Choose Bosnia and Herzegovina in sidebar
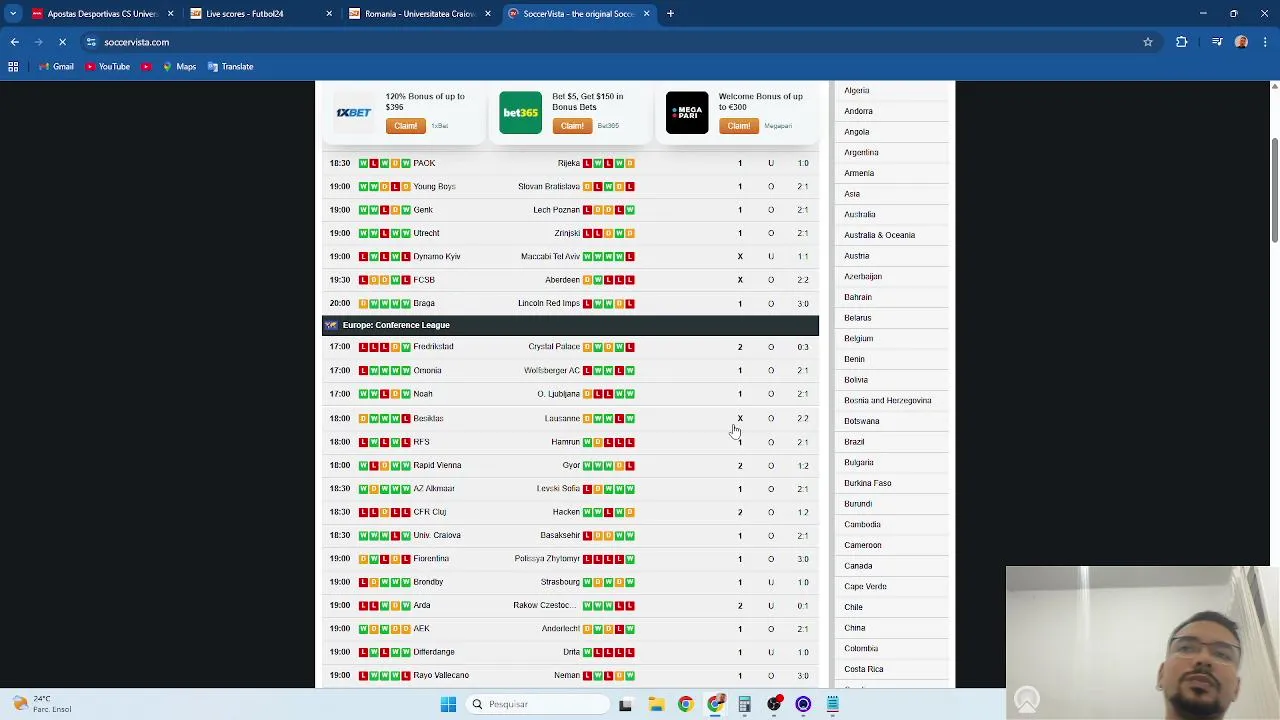This screenshot has height=720, width=1280. 887,401
